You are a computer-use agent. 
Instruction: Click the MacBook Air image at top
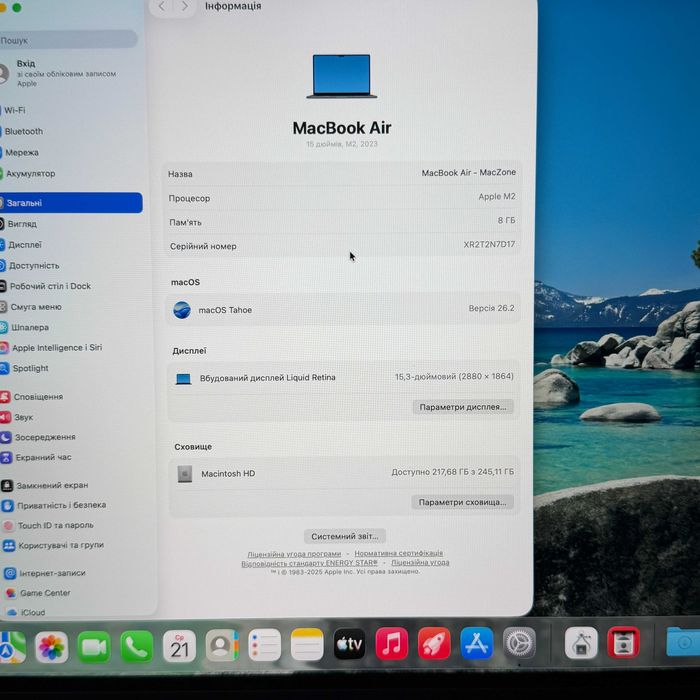[x=342, y=76]
